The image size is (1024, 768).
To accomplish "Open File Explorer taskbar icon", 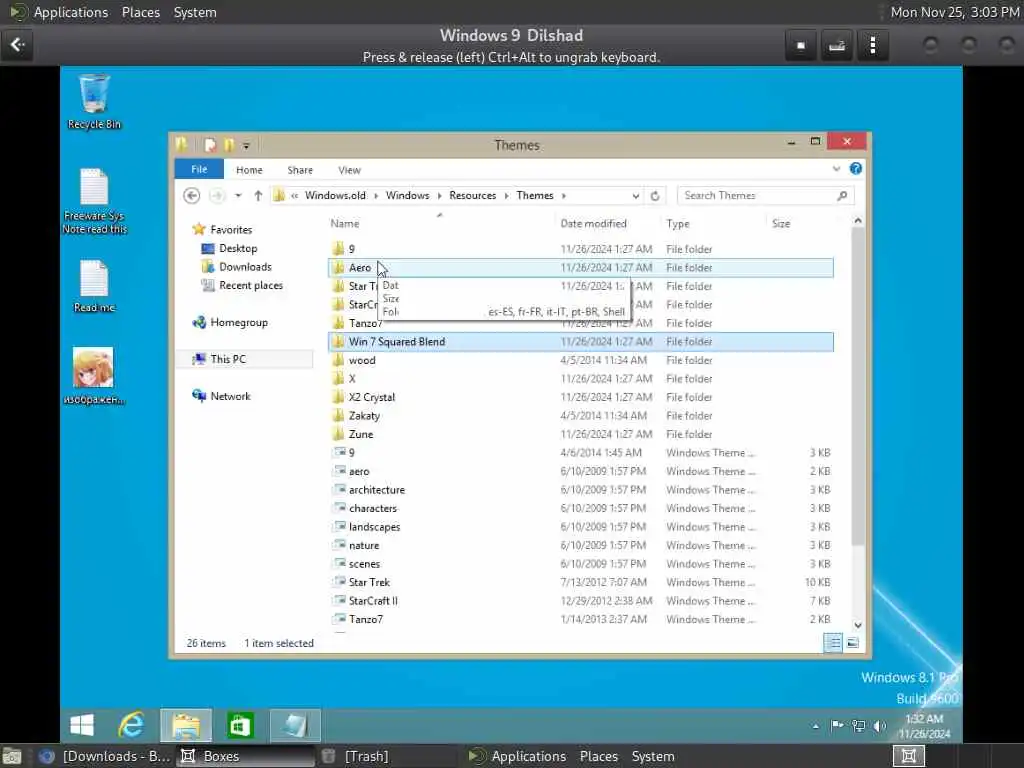I will click(186, 725).
